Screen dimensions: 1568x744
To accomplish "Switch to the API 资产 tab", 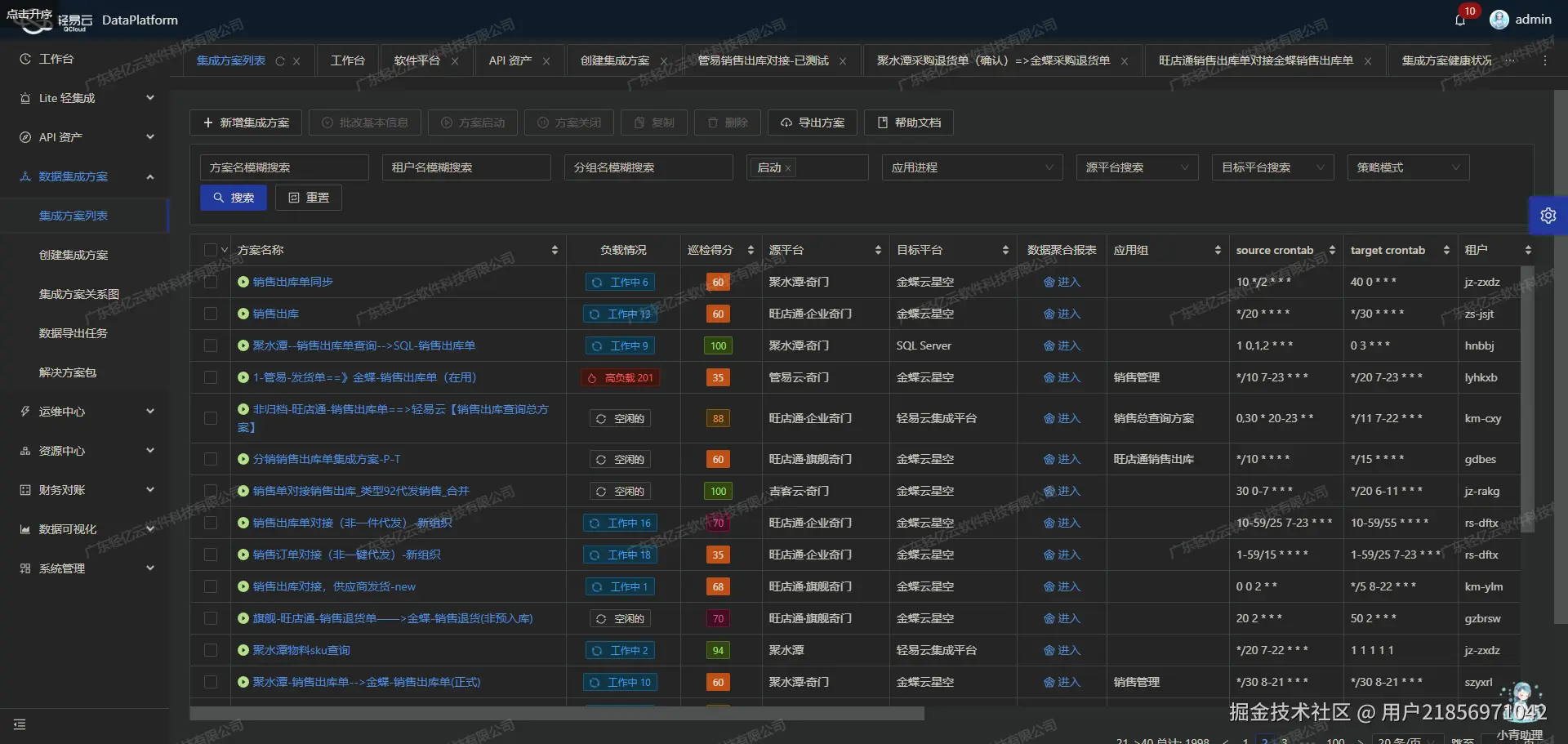I will pyautogui.click(x=509, y=60).
